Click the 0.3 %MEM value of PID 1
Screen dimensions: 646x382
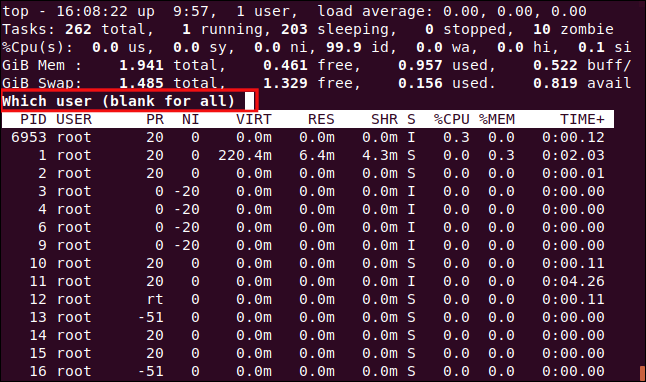[x=501, y=155]
